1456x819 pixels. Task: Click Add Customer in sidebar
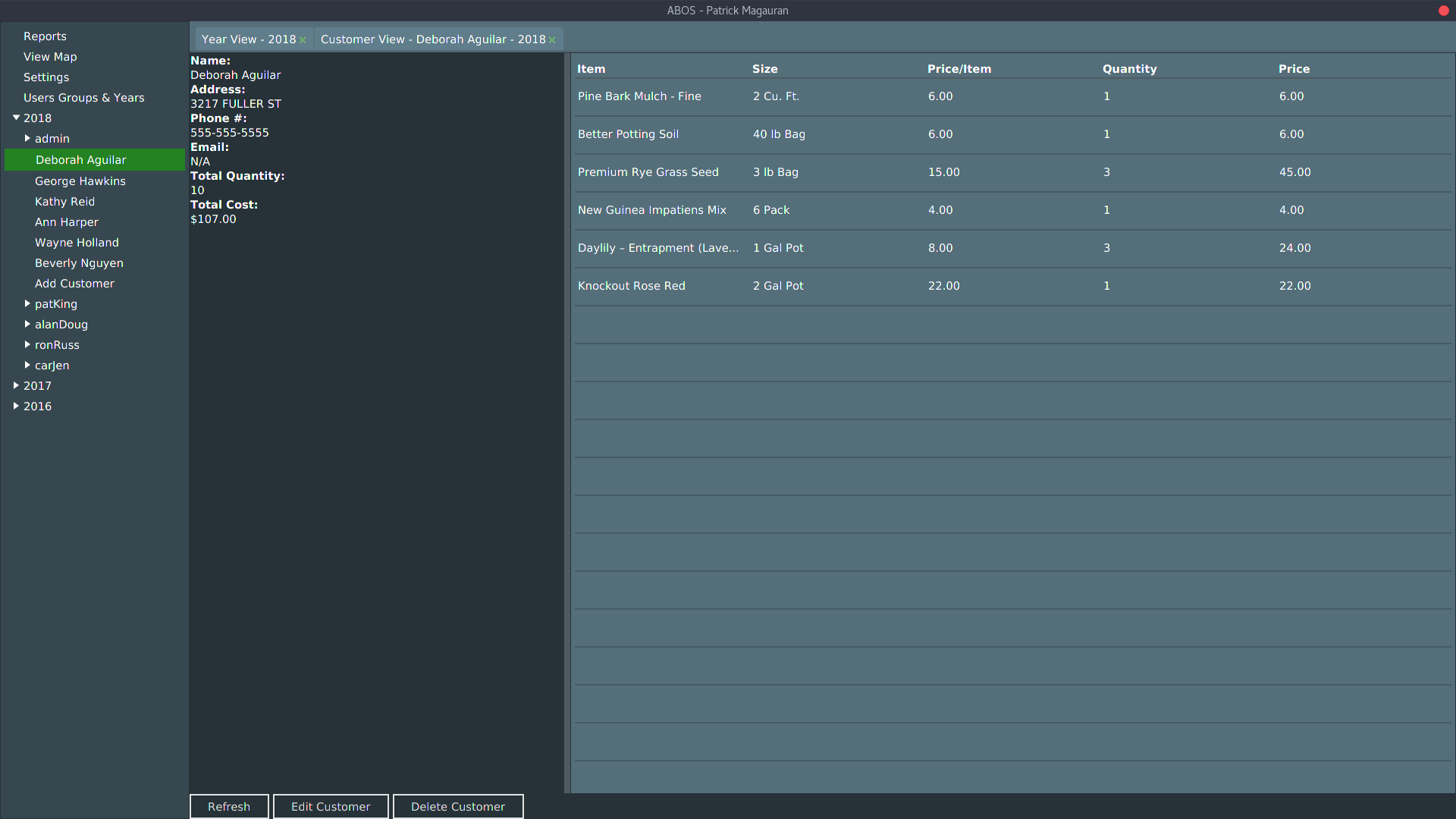(74, 283)
